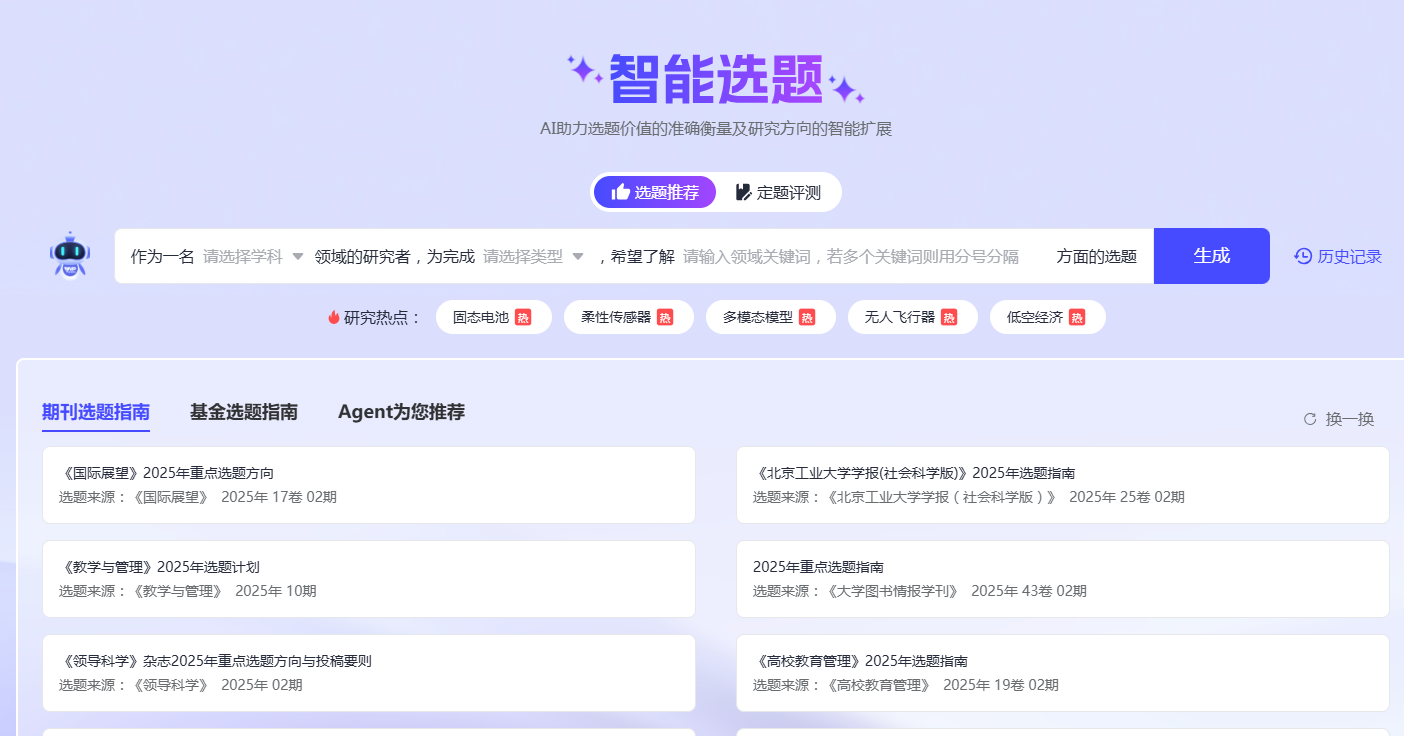This screenshot has height=736, width=1404.
Task: Switch to 选题推荐 mode
Action: pyautogui.click(x=655, y=192)
